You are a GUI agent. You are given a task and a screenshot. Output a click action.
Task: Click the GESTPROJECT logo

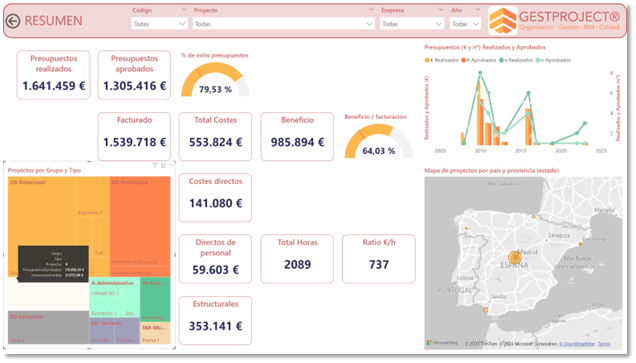[555, 21]
